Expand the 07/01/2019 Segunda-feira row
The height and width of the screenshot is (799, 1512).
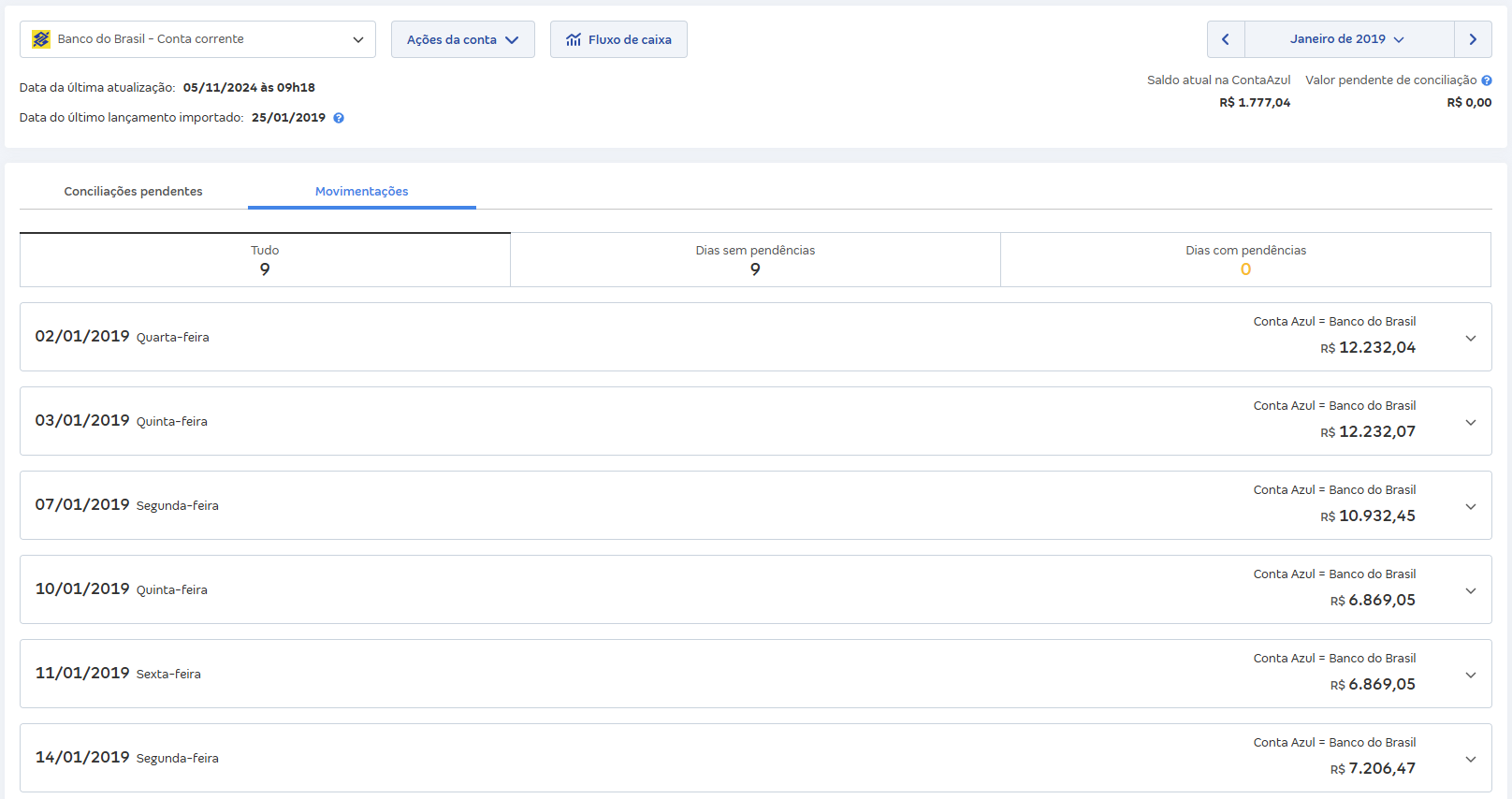(x=1470, y=506)
